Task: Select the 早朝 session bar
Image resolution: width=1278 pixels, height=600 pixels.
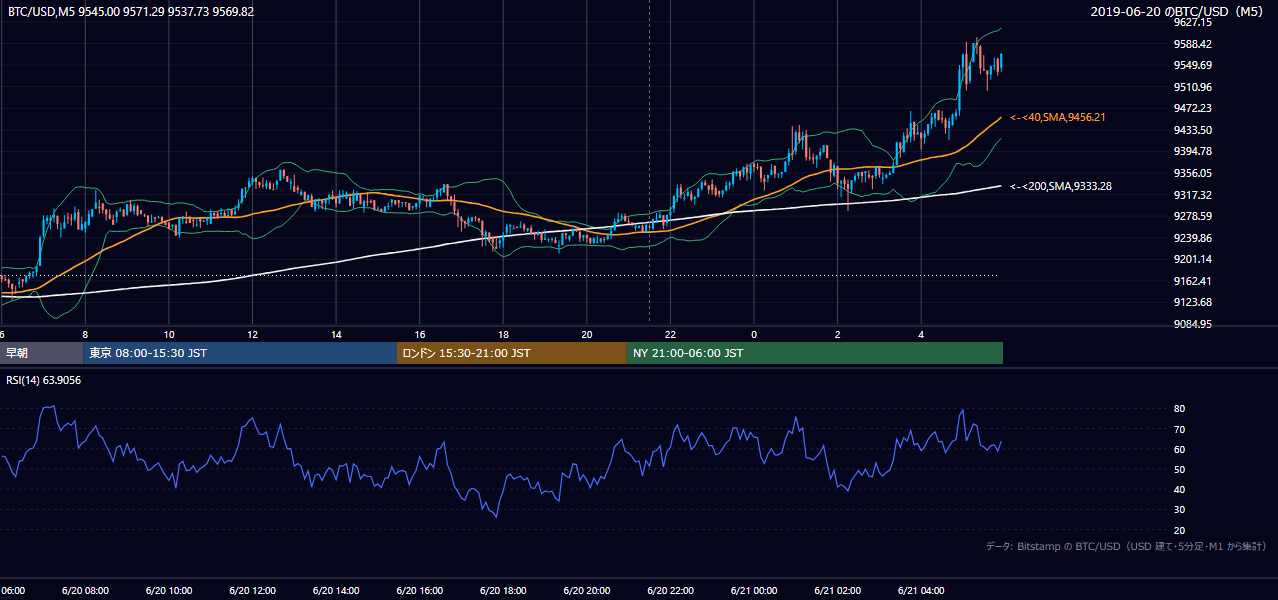Action: click(x=41, y=353)
